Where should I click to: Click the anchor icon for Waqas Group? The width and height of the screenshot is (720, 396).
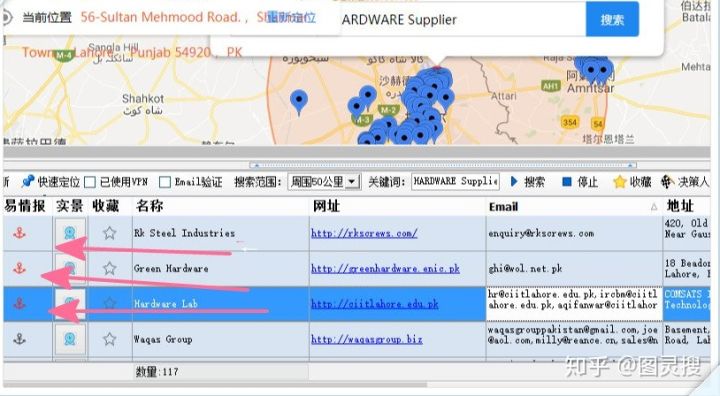coord(19,339)
